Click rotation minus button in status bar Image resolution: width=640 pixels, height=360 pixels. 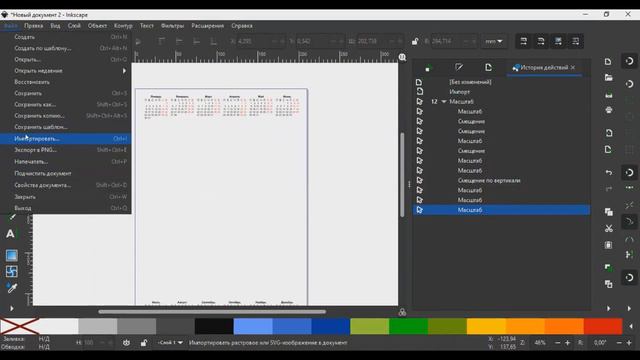coord(619,343)
